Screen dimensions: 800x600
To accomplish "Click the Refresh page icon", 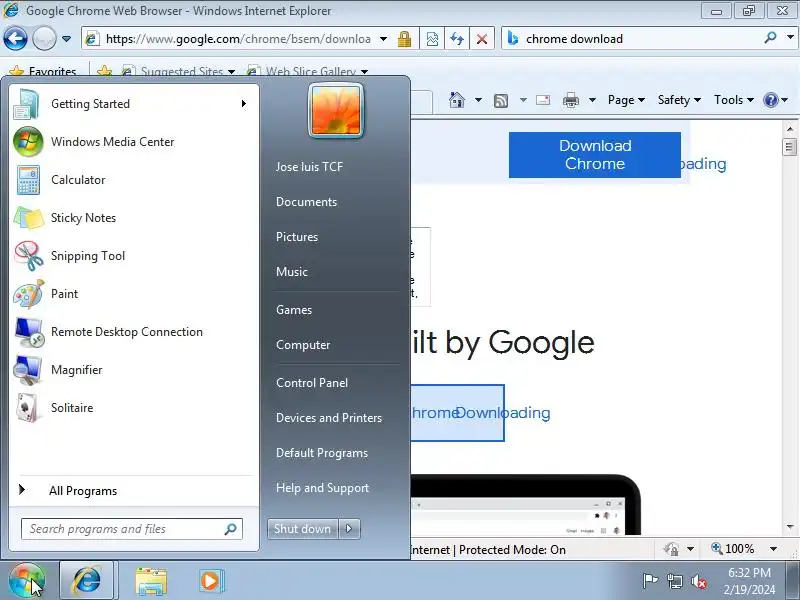I will click(457, 39).
